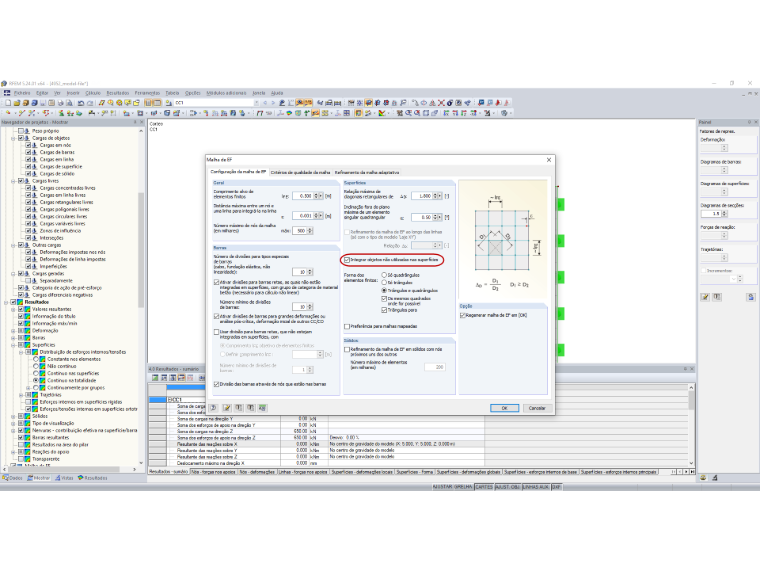Open the Mostrar navigator tab
The width and height of the screenshot is (760, 570).
(x=39, y=478)
